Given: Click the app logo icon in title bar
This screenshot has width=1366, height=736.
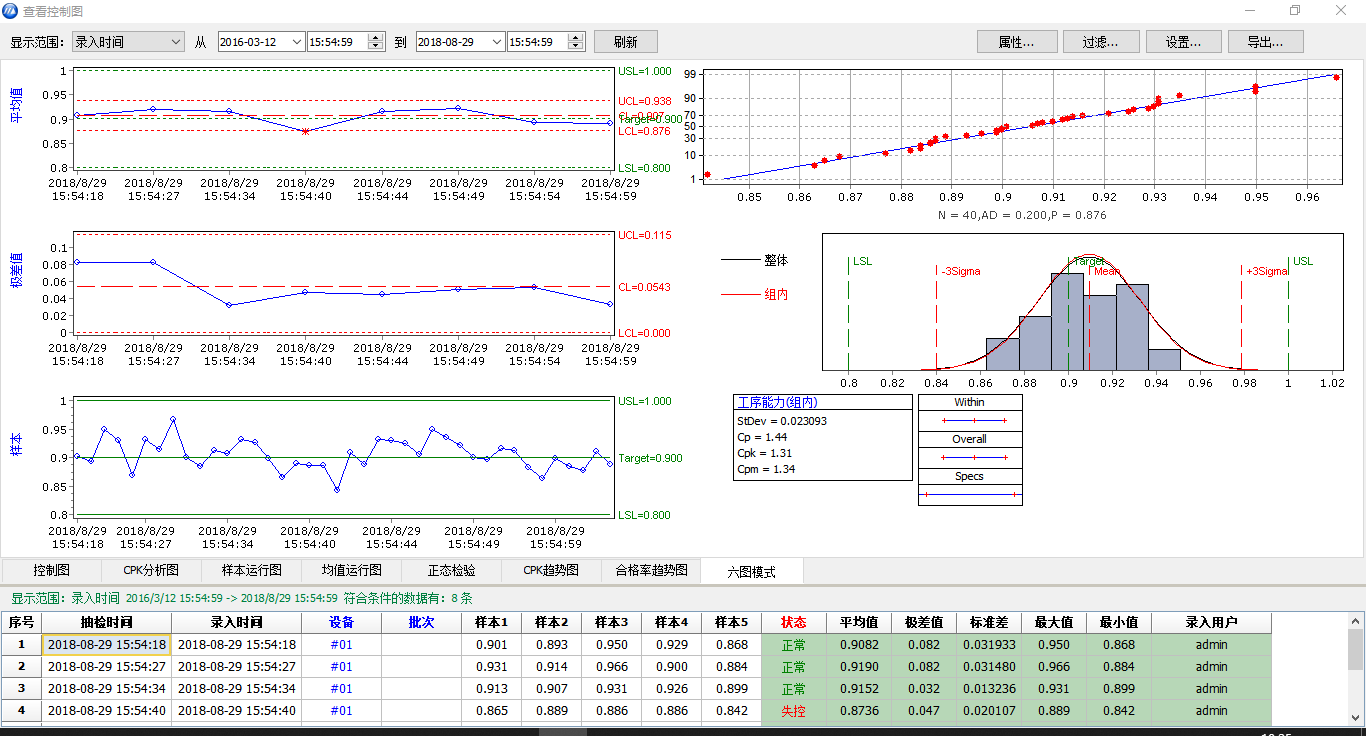Looking at the screenshot, I should (x=11, y=11).
